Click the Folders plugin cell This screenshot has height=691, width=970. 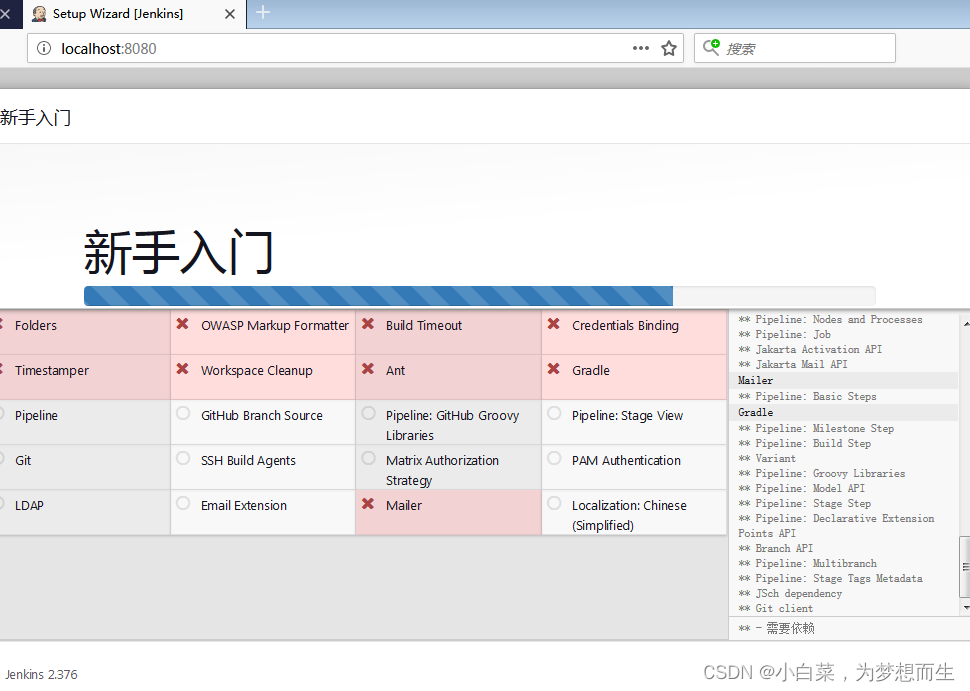(85, 332)
